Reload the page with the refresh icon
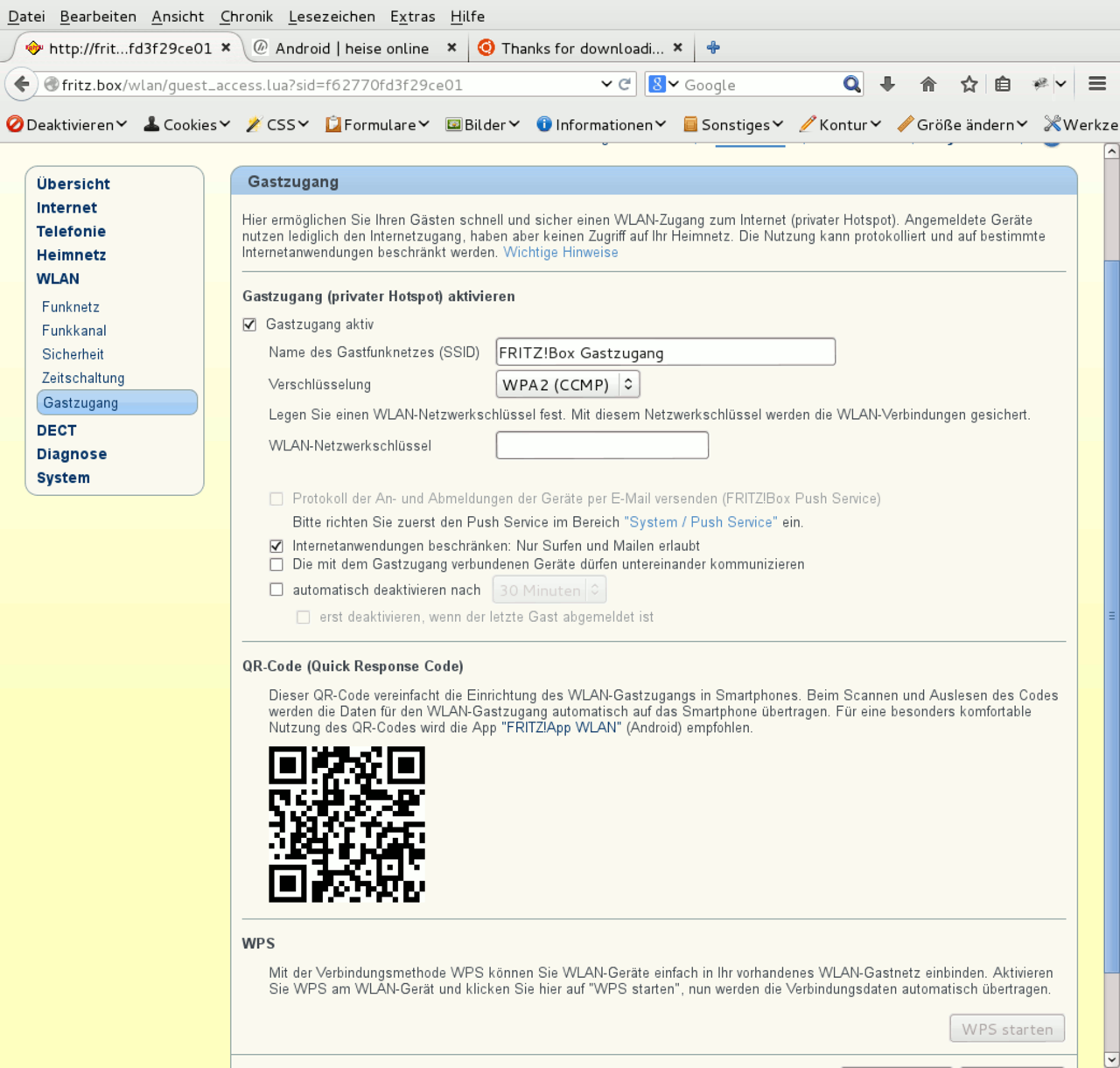 [625, 84]
